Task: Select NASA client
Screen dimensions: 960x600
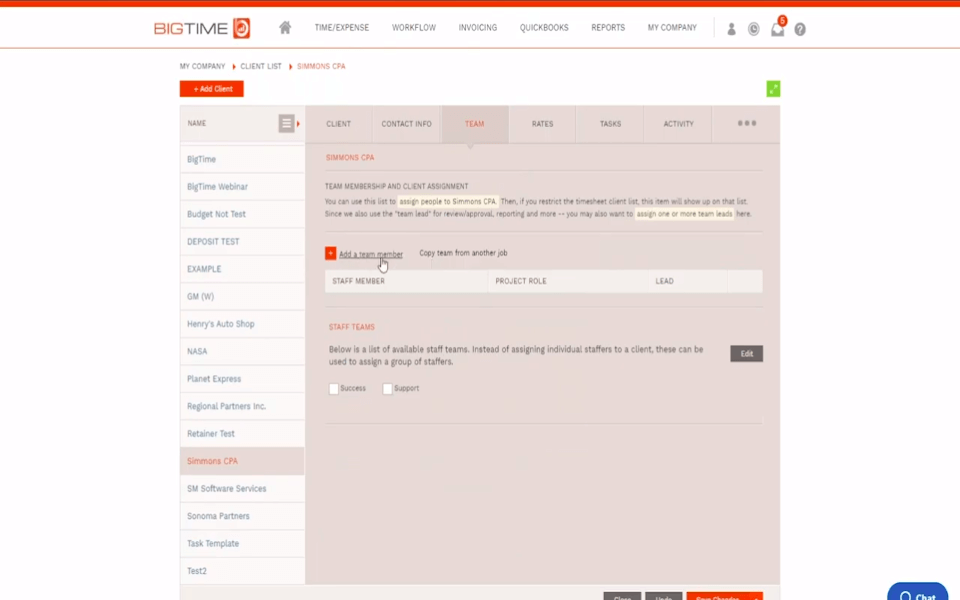Action: pyautogui.click(x=242, y=351)
